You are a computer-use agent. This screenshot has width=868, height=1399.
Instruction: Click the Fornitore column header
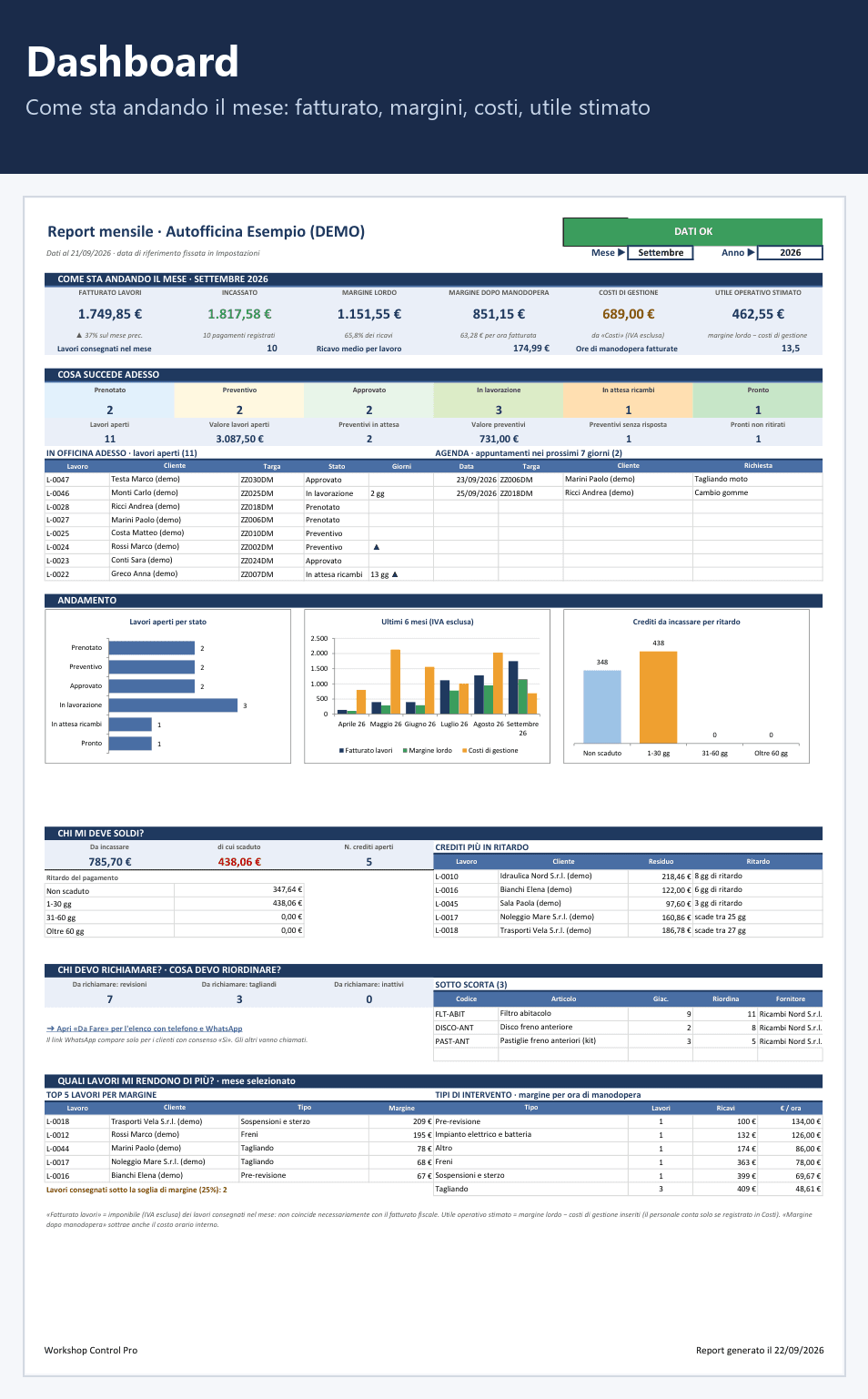coord(791,999)
